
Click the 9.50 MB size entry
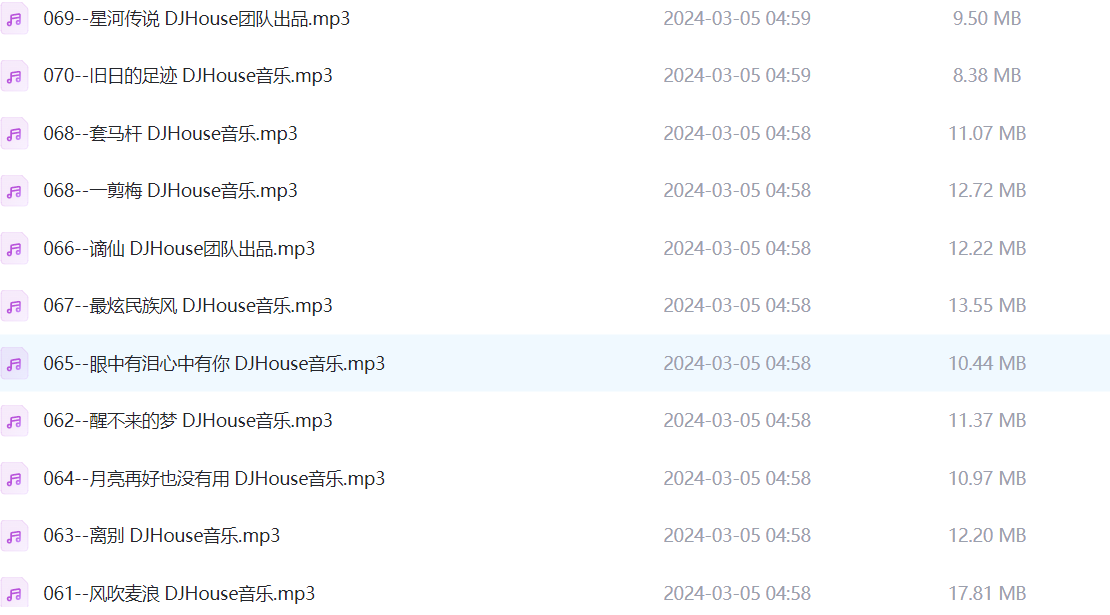coord(987,18)
